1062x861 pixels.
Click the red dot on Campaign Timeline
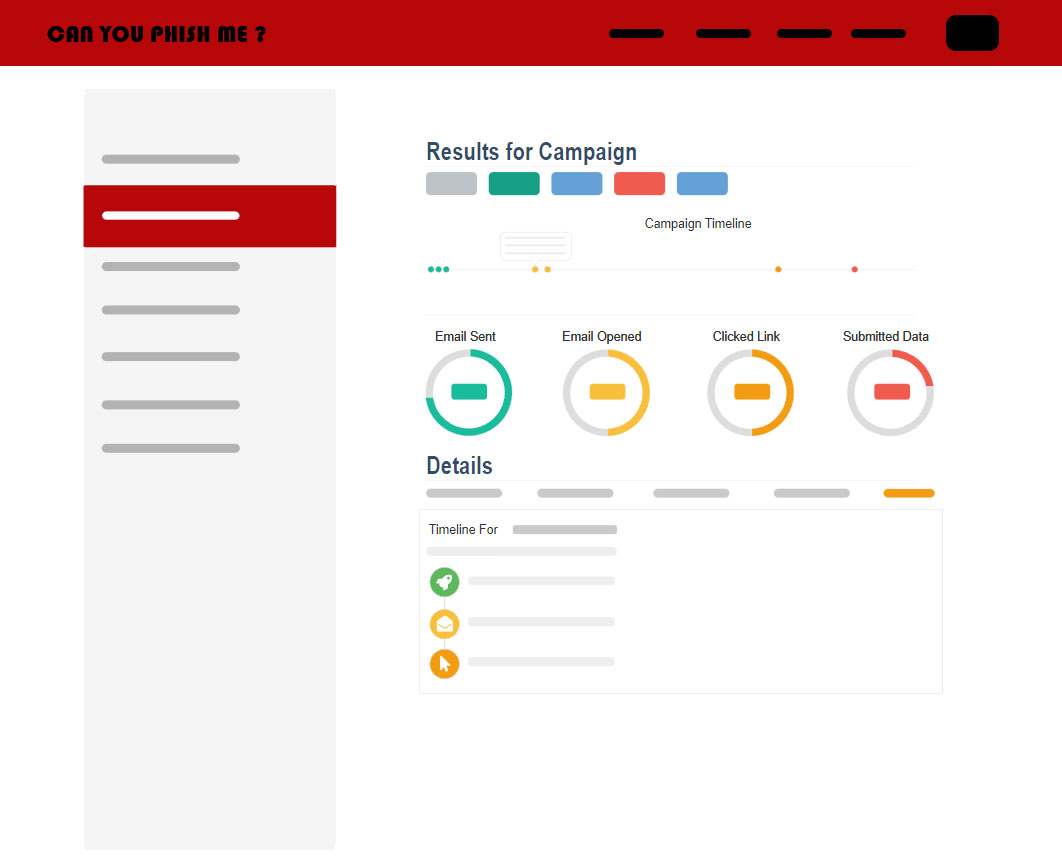[855, 270]
